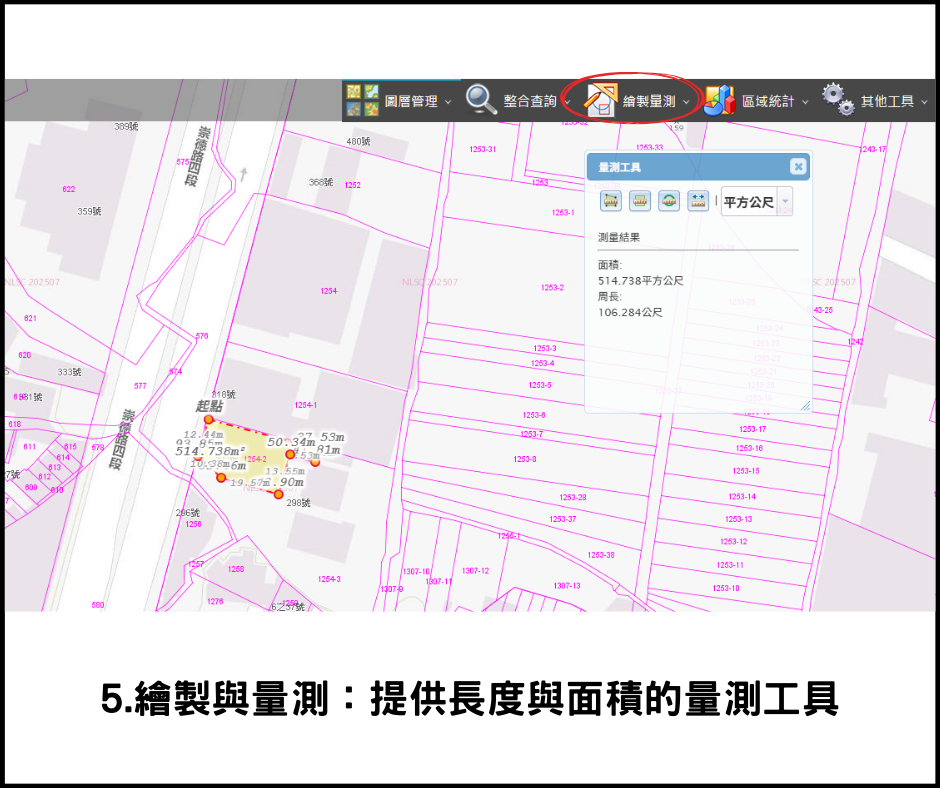Click the polygon vertex near 298號
The height and width of the screenshot is (788, 940).
pos(278,494)
